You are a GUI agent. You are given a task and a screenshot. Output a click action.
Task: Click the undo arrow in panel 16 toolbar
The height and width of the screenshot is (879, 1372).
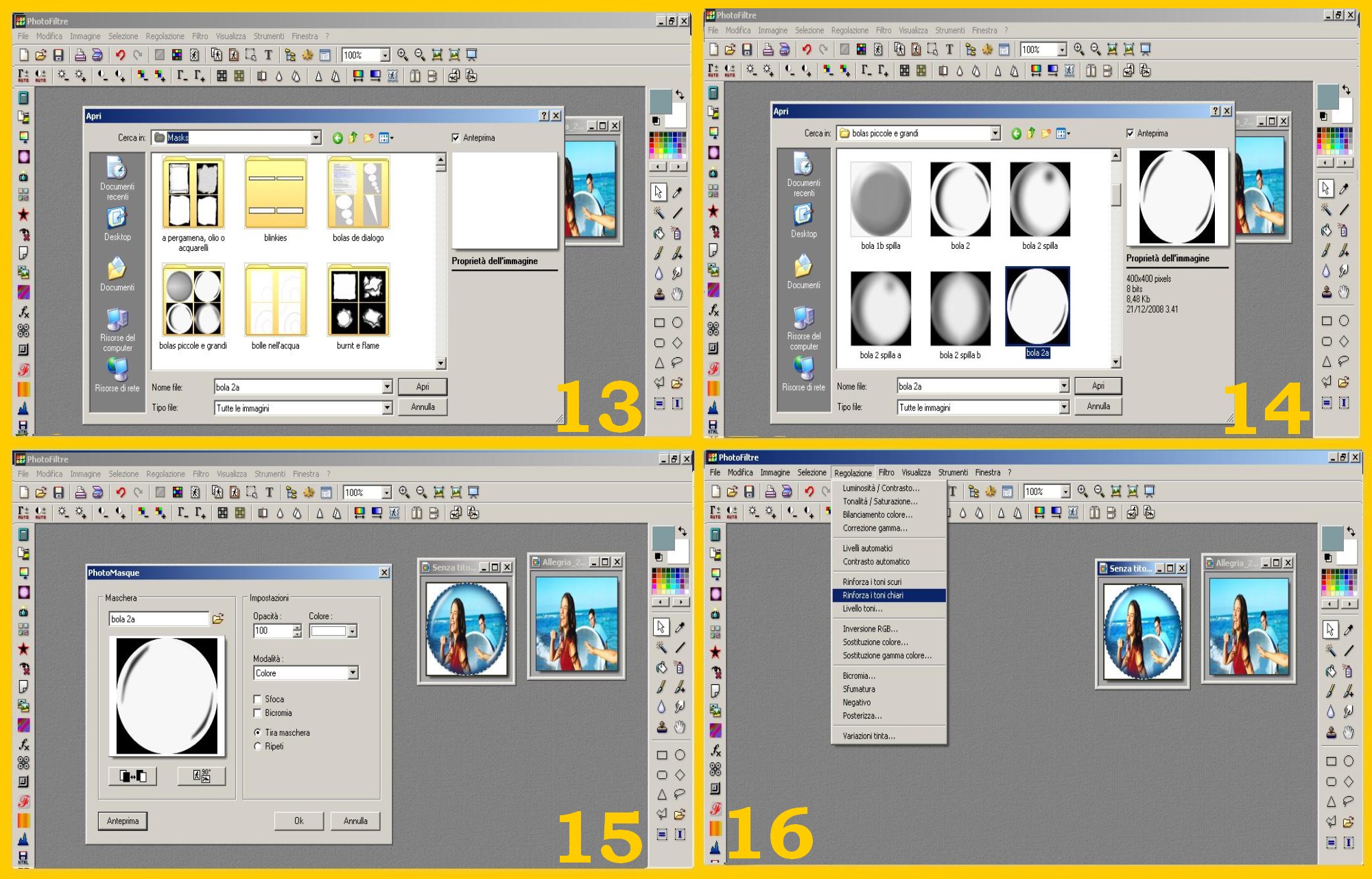point(809,492)
